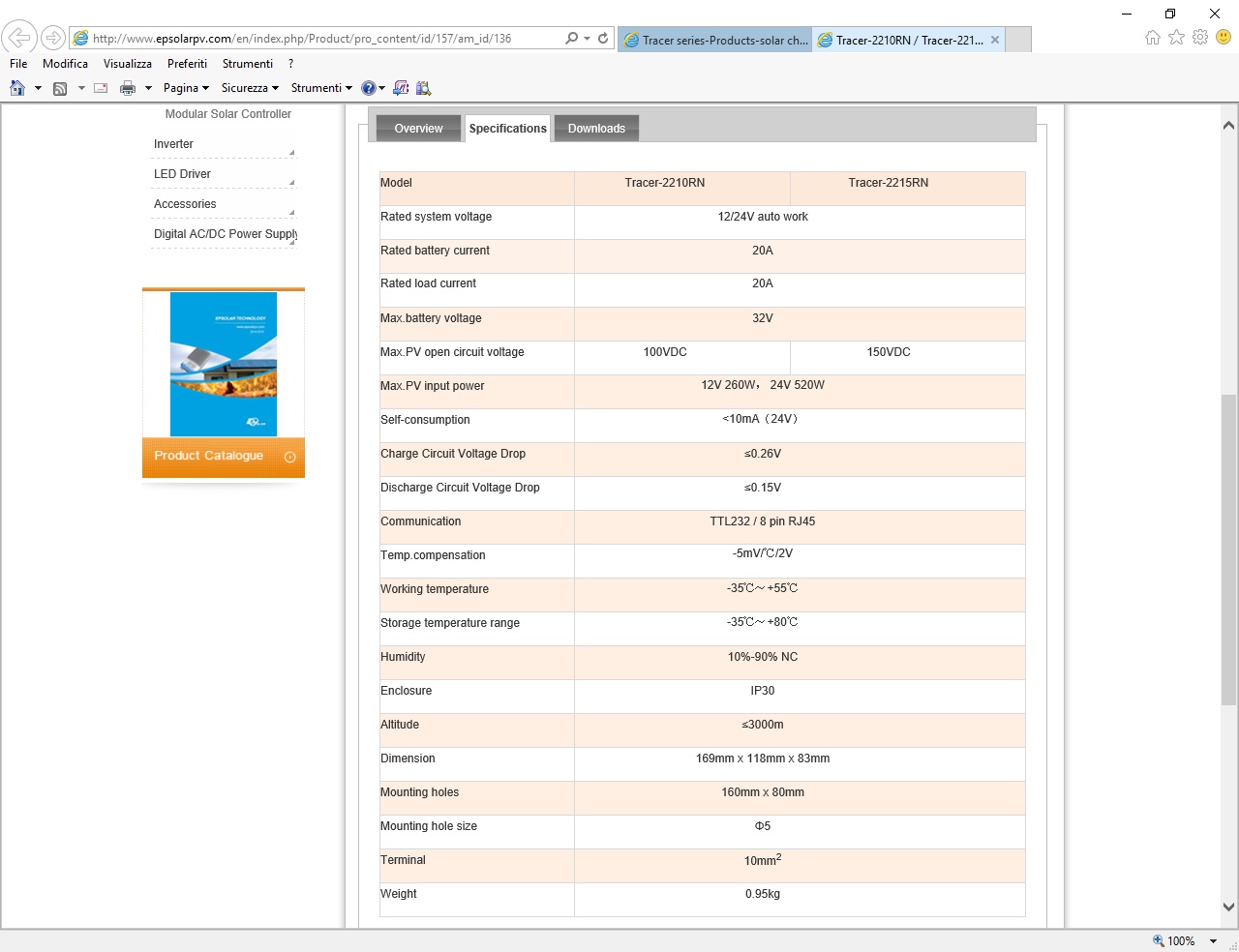This screenshot has width=1239, height=952.
Task: Click the 169mm x 118mm x 83mm value
Action: click(763, 759)
